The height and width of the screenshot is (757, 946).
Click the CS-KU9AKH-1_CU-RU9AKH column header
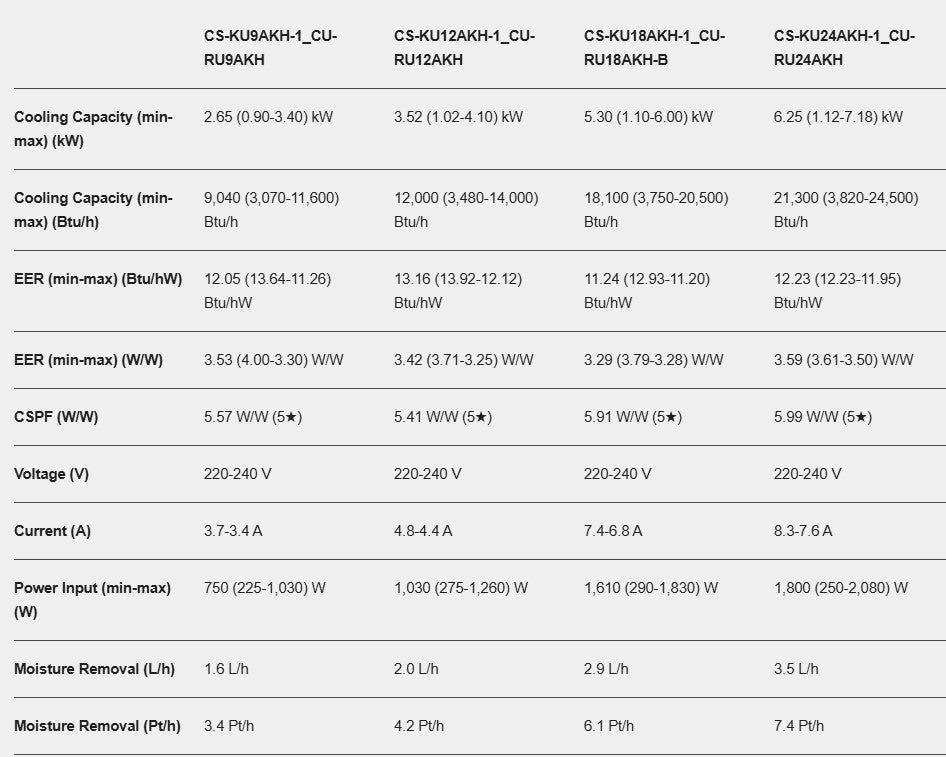pyautogui.click(x=270, y=48)
